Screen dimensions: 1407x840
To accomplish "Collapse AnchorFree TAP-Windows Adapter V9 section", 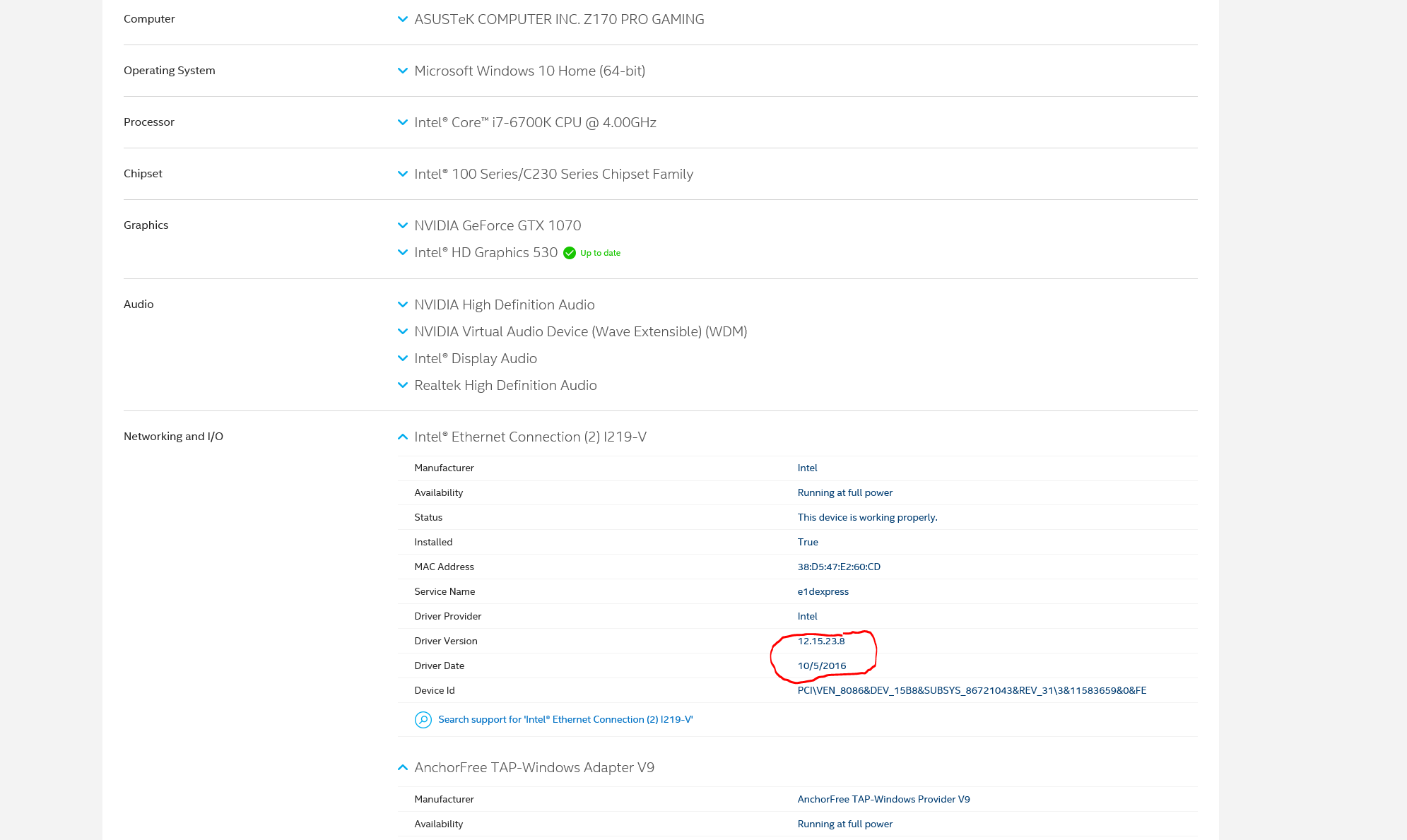I will (x=403, y=767).
